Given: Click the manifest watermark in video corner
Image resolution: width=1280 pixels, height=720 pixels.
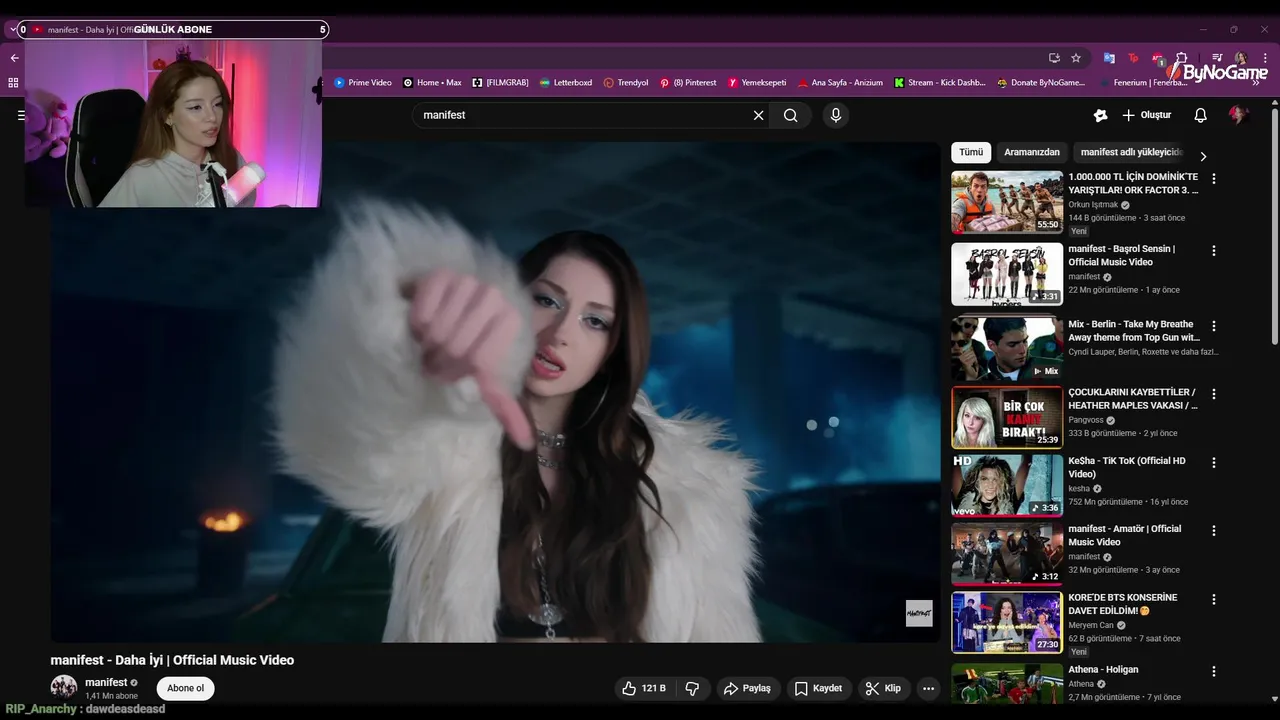Looking at the screenshot, I should coord(919,613).
